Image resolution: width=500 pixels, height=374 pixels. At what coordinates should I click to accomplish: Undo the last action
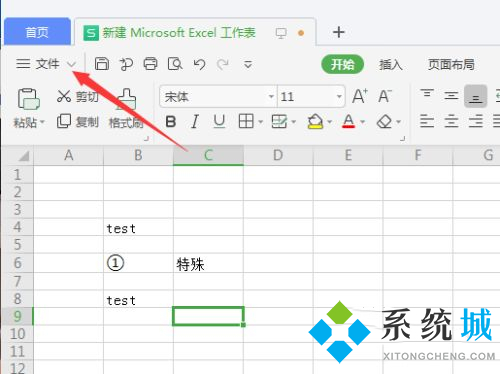pyautogui.click(x=199, y=64)
